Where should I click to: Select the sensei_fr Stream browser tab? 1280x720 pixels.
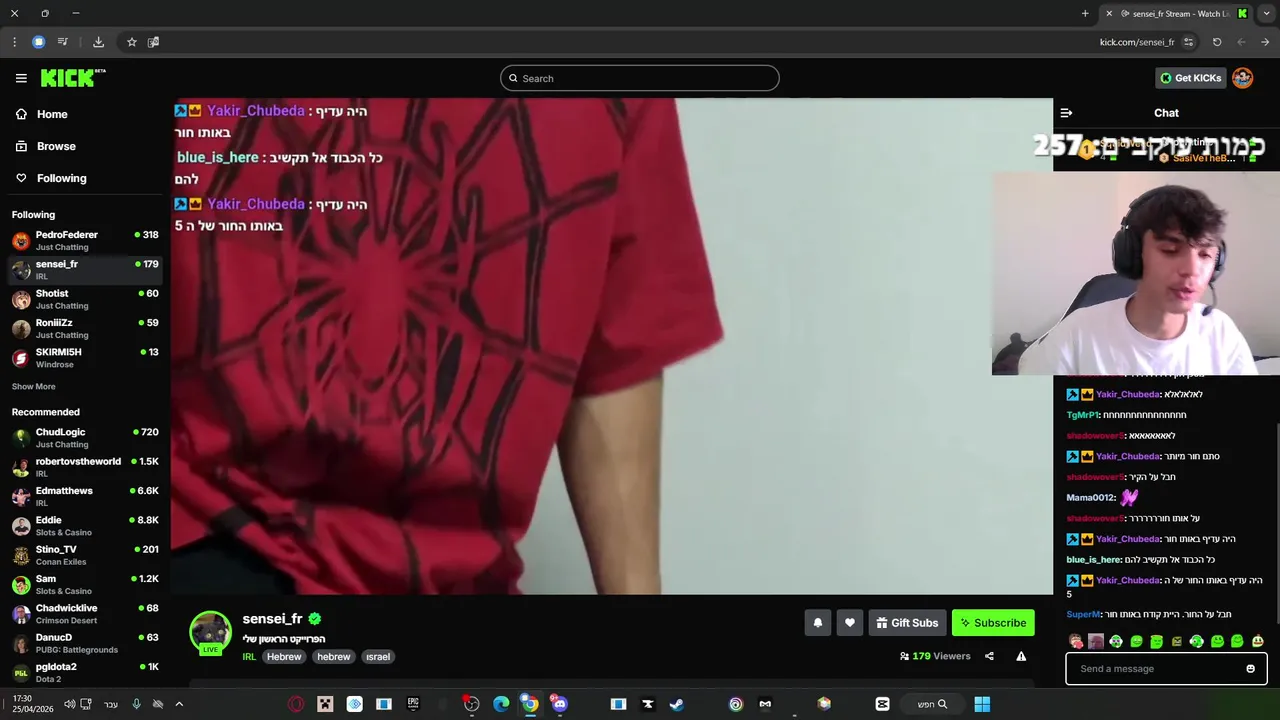tap(1176, 13)
